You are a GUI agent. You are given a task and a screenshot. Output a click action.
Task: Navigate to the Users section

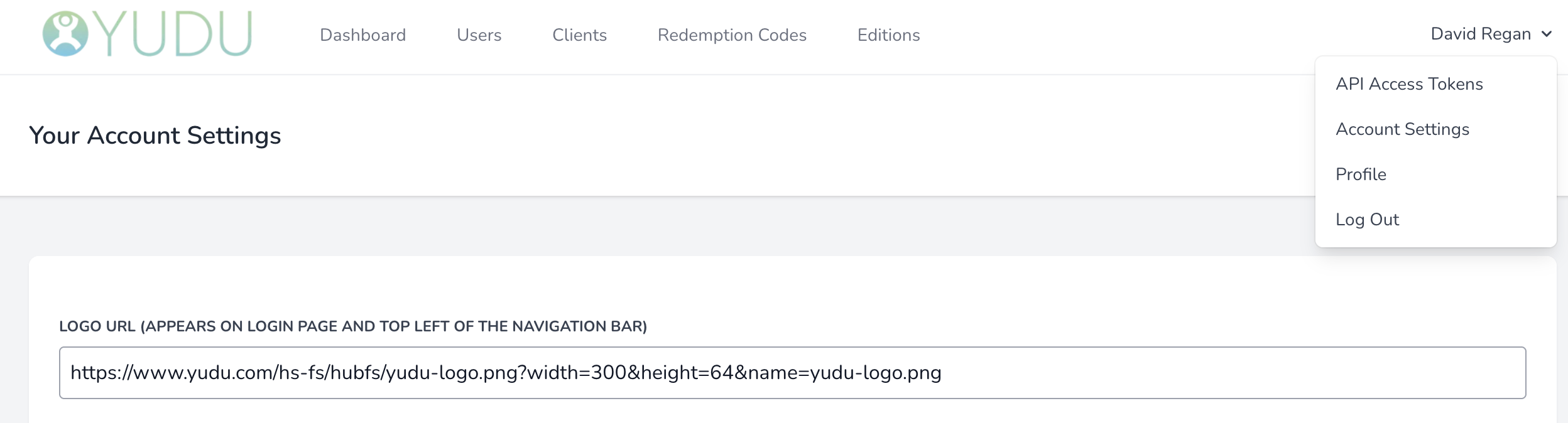pos(479,35)
